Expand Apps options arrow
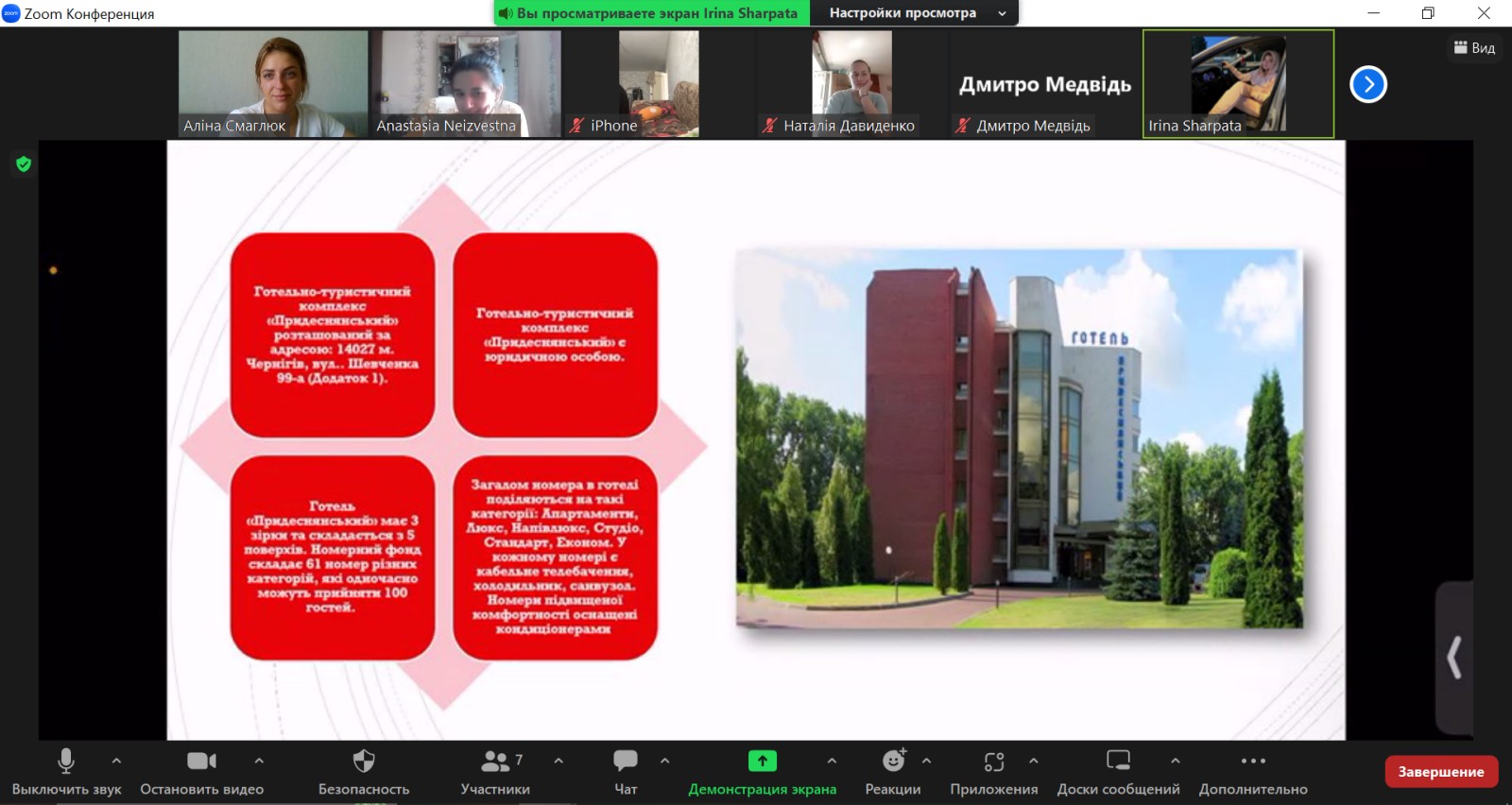Screen dimensions: 1512x805 pos(1034,760)
